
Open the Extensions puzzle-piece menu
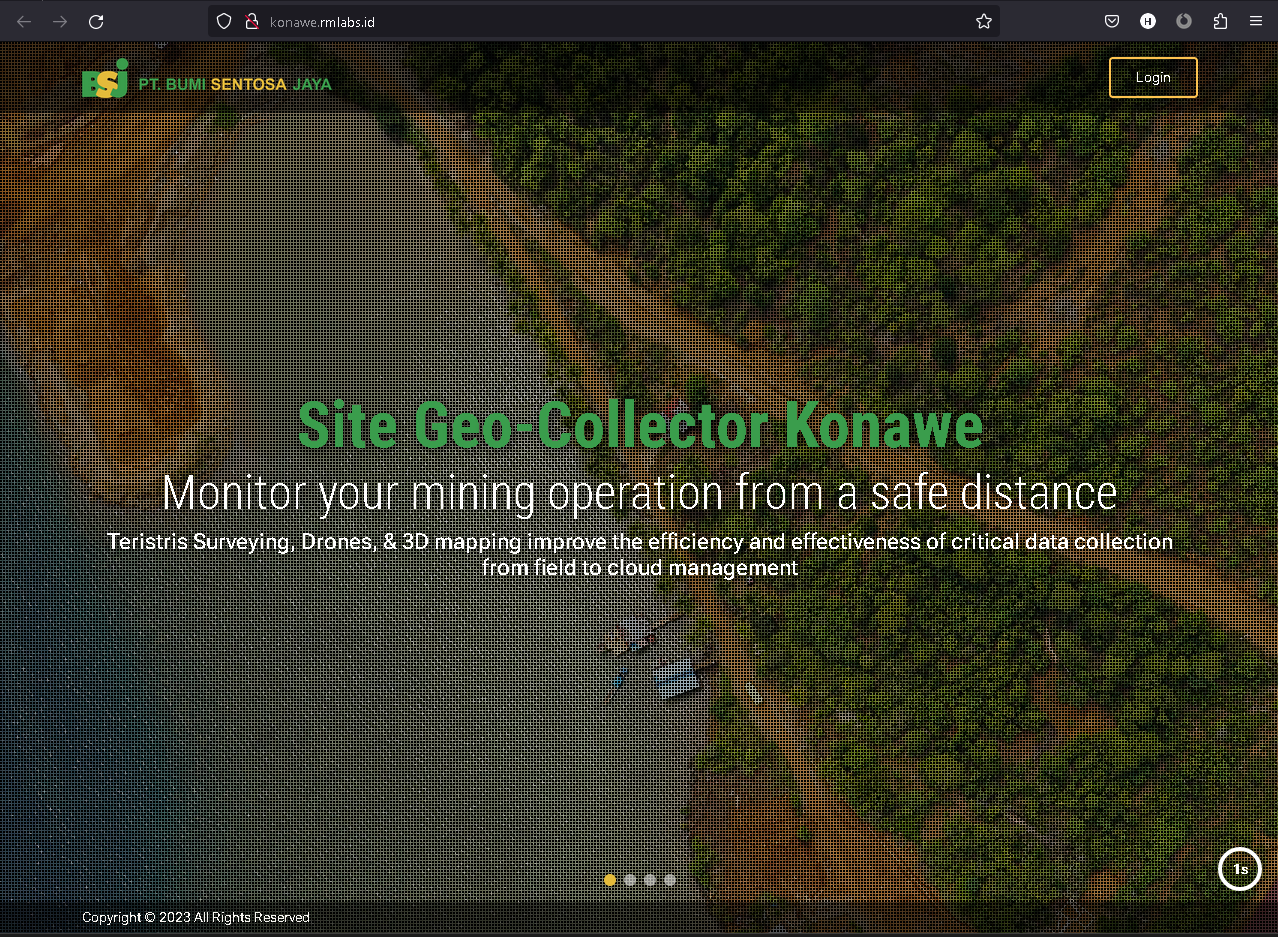point(1220,21)
